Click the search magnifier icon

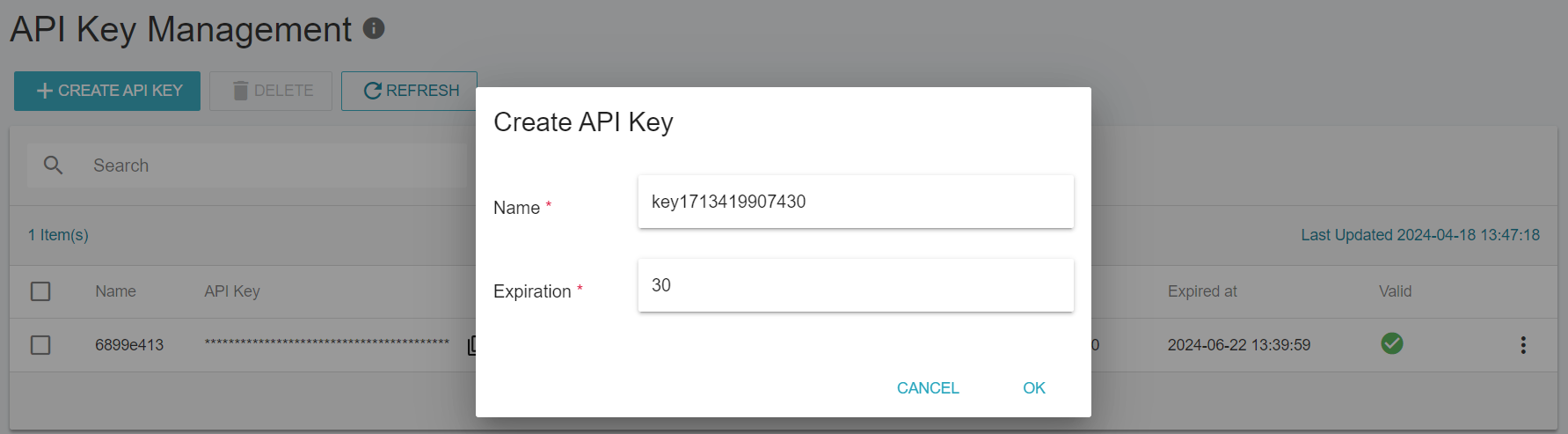(x=53, y=166)
